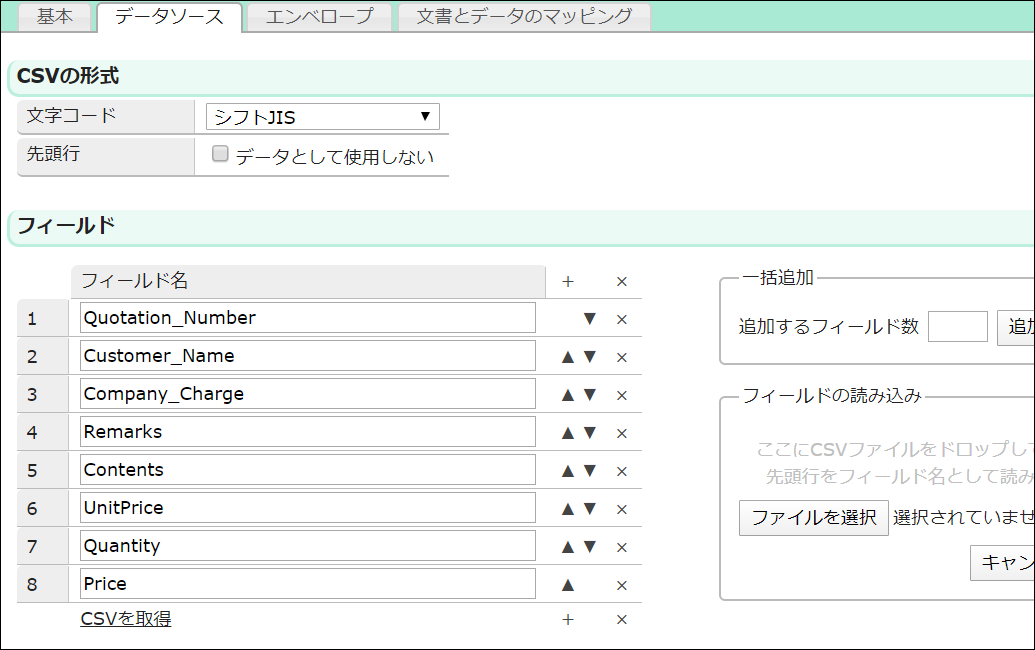Delete the Remarks field row
This screenshot has width=1035, height=650.
(621, 433)
